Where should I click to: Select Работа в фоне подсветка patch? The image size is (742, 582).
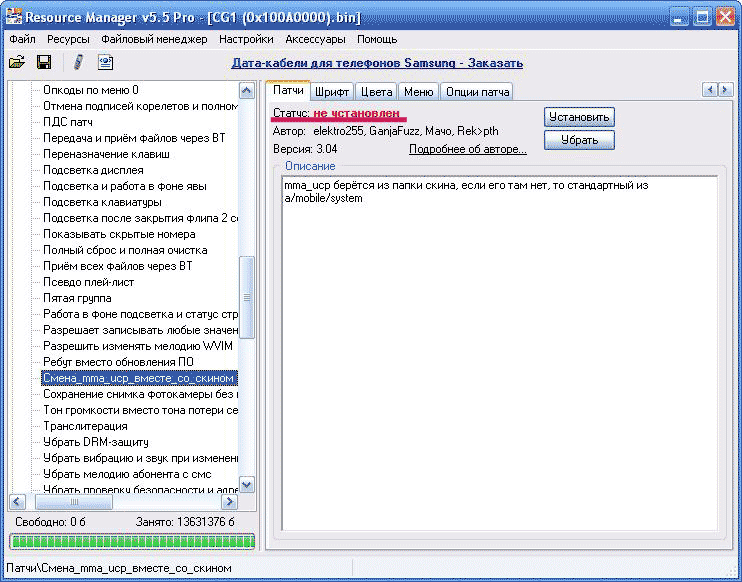140,315
